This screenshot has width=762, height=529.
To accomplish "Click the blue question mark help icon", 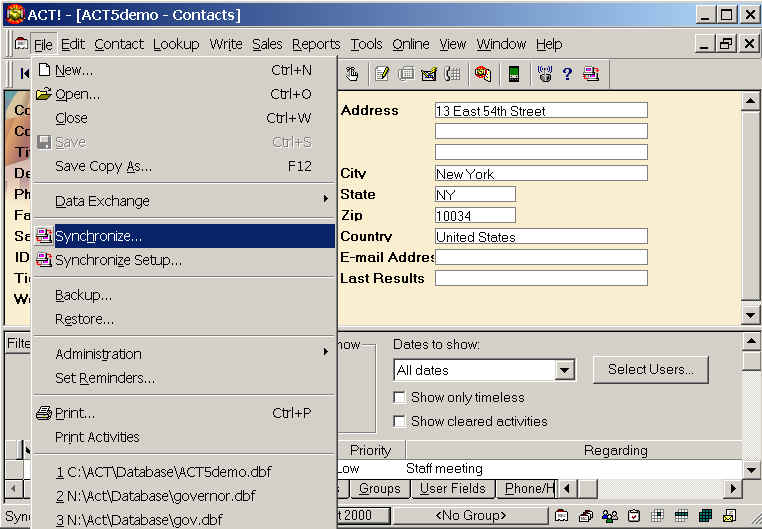I will click(x=567, y=74).
